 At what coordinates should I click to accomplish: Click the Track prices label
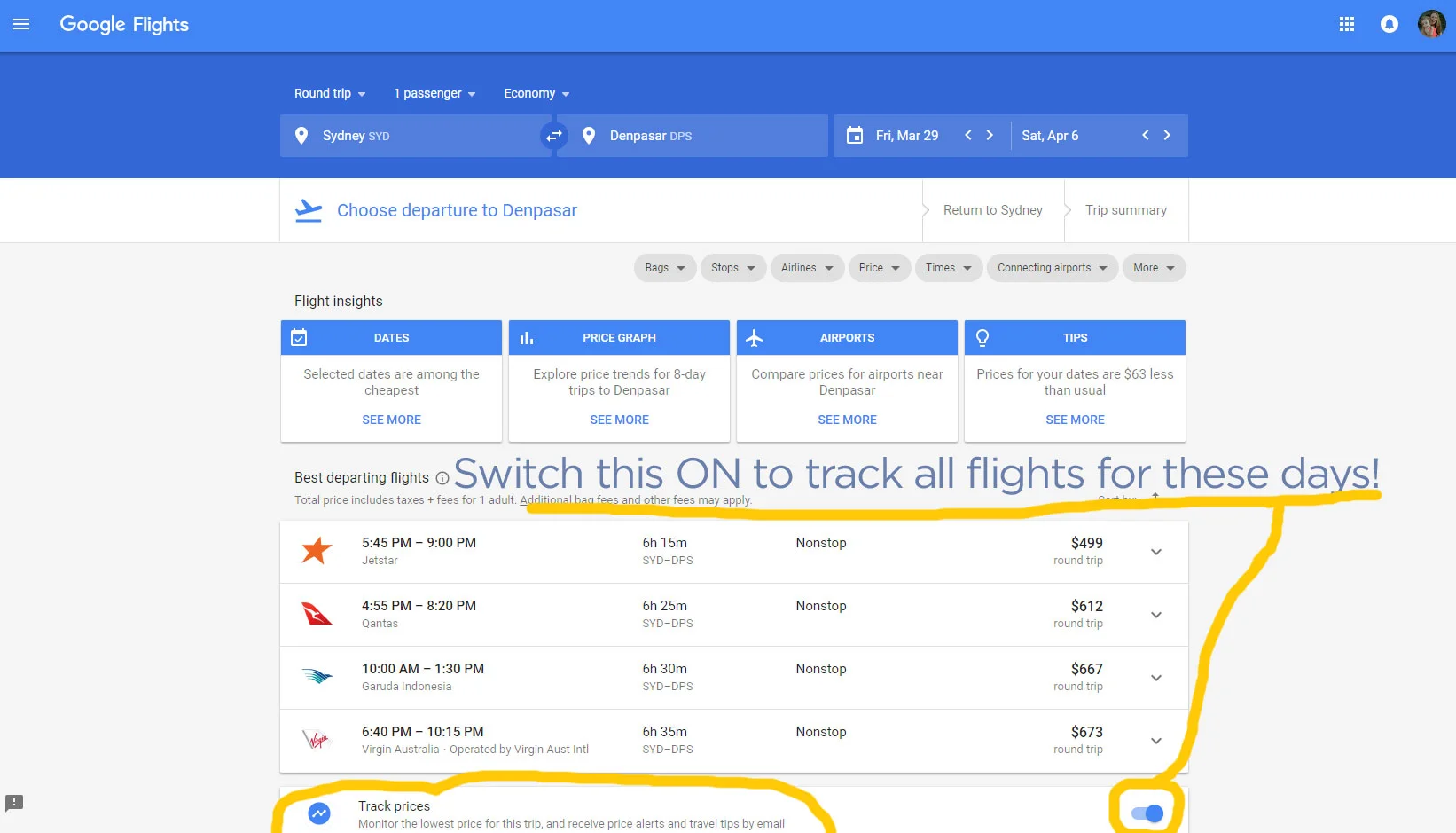(394, 805)
